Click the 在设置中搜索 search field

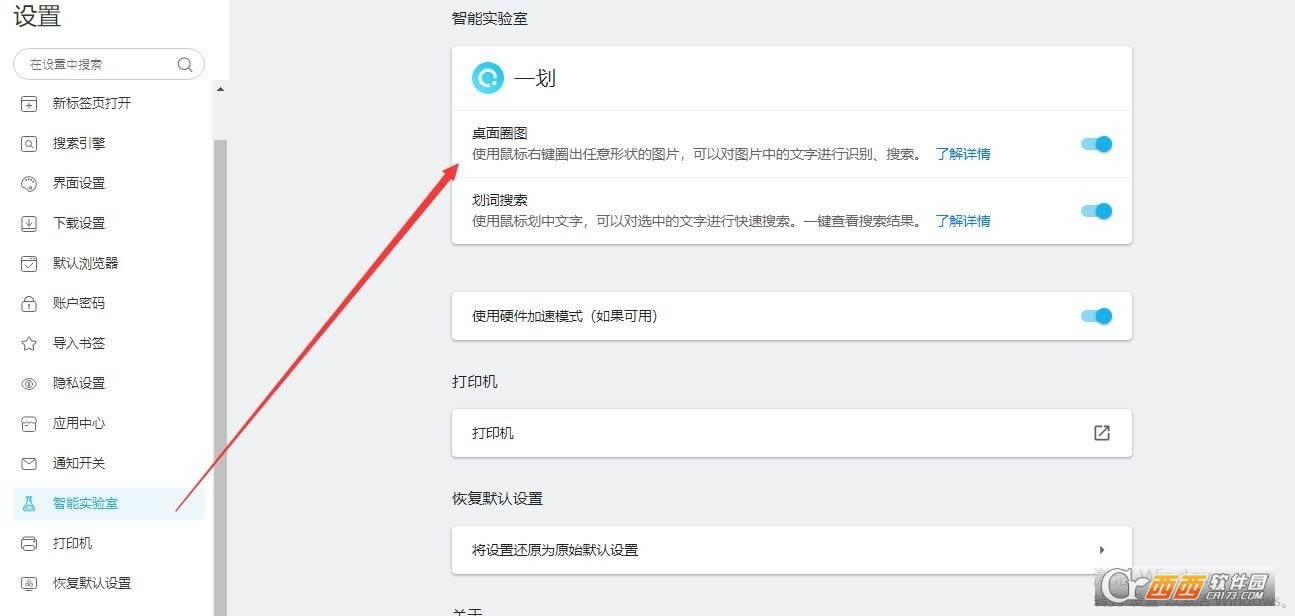click(x=100, y=64)
